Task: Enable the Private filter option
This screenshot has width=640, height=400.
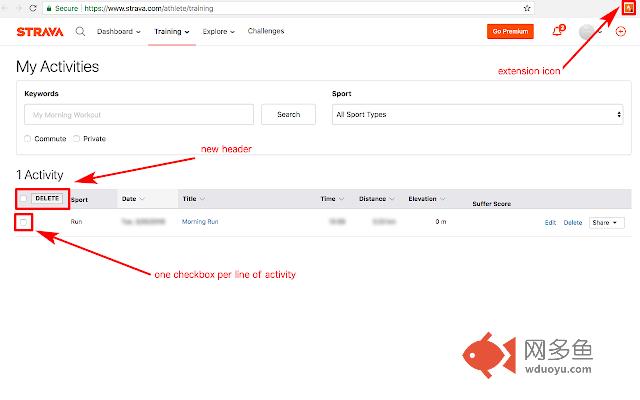Action: [76, 139]
